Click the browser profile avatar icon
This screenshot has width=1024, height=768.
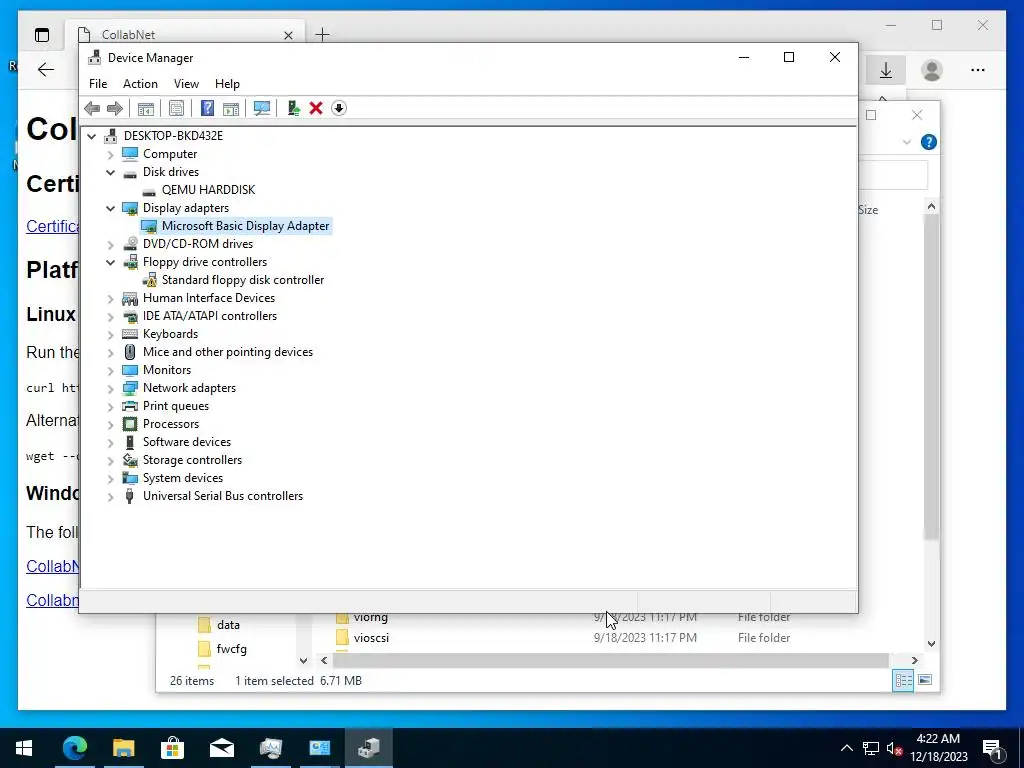[x=932, y=70]
